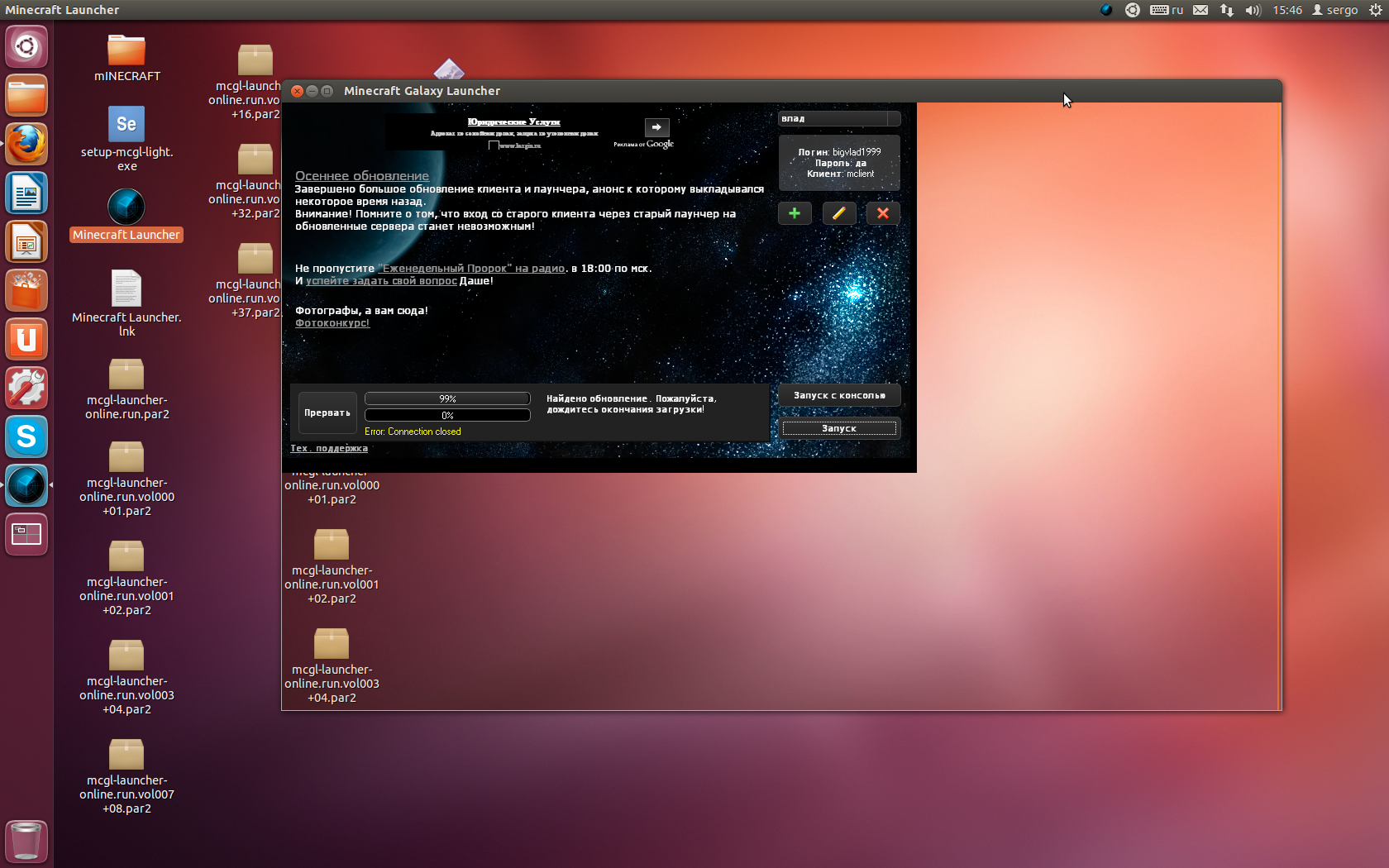Screen dimensions: 1389x868
Task: Open the sound volume indicator
Action: coord(1253,10)
